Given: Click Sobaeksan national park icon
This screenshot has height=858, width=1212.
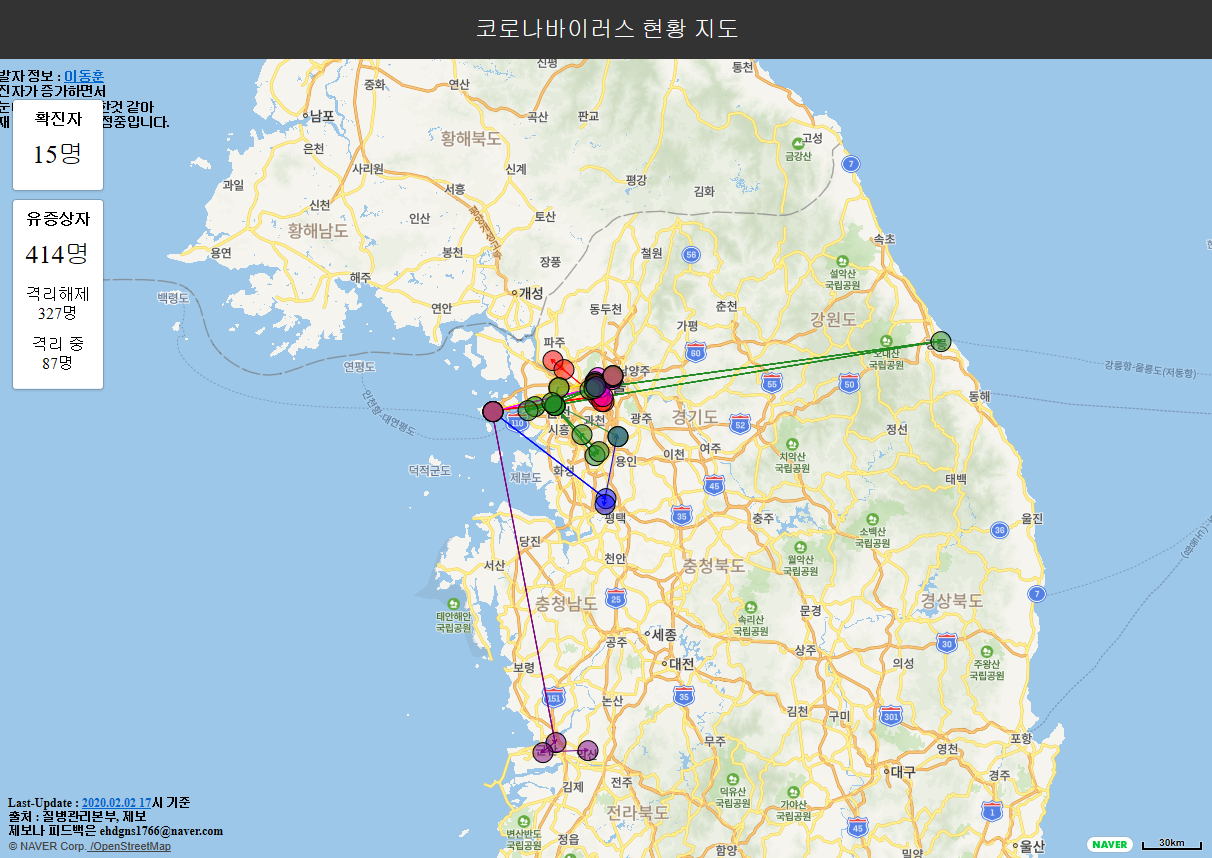Looking at the screenshot, I should [873, 519].
